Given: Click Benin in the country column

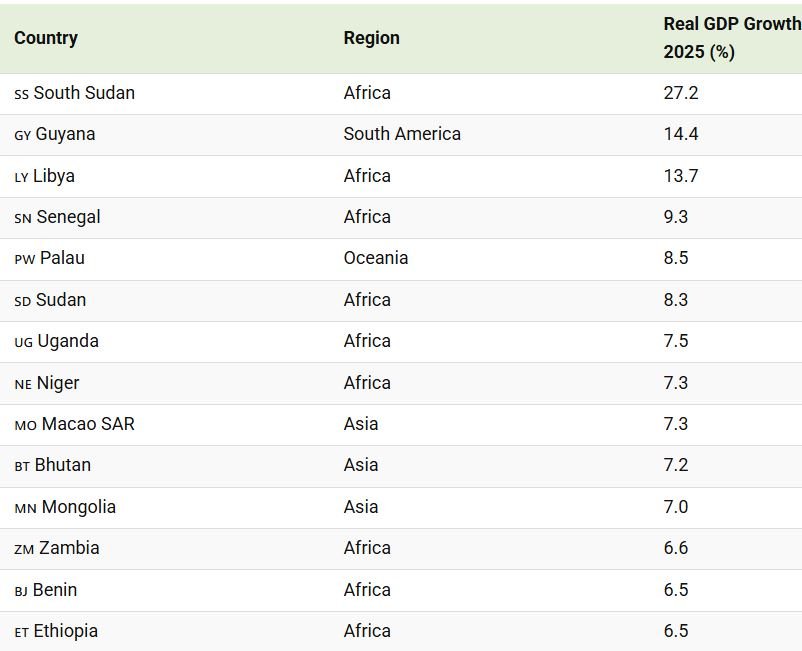Looking at the screenshot, I should tap(55, 590).
